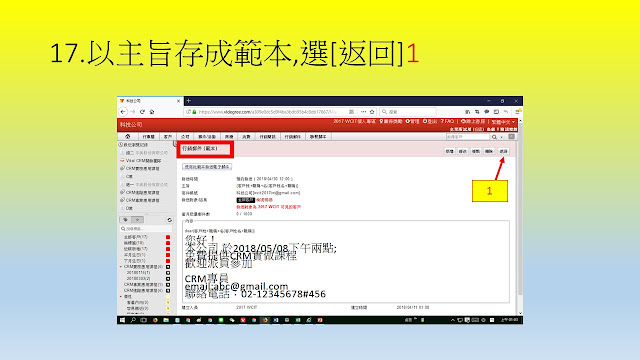
Task: Open the Firefox hamburger menu
Action: point(517,111)
